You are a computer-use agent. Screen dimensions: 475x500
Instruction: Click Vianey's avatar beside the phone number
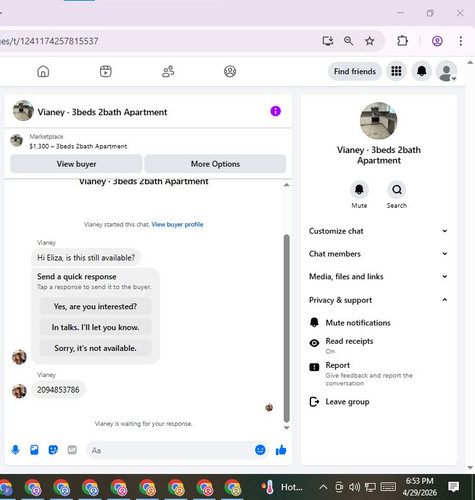coord(19,391)
